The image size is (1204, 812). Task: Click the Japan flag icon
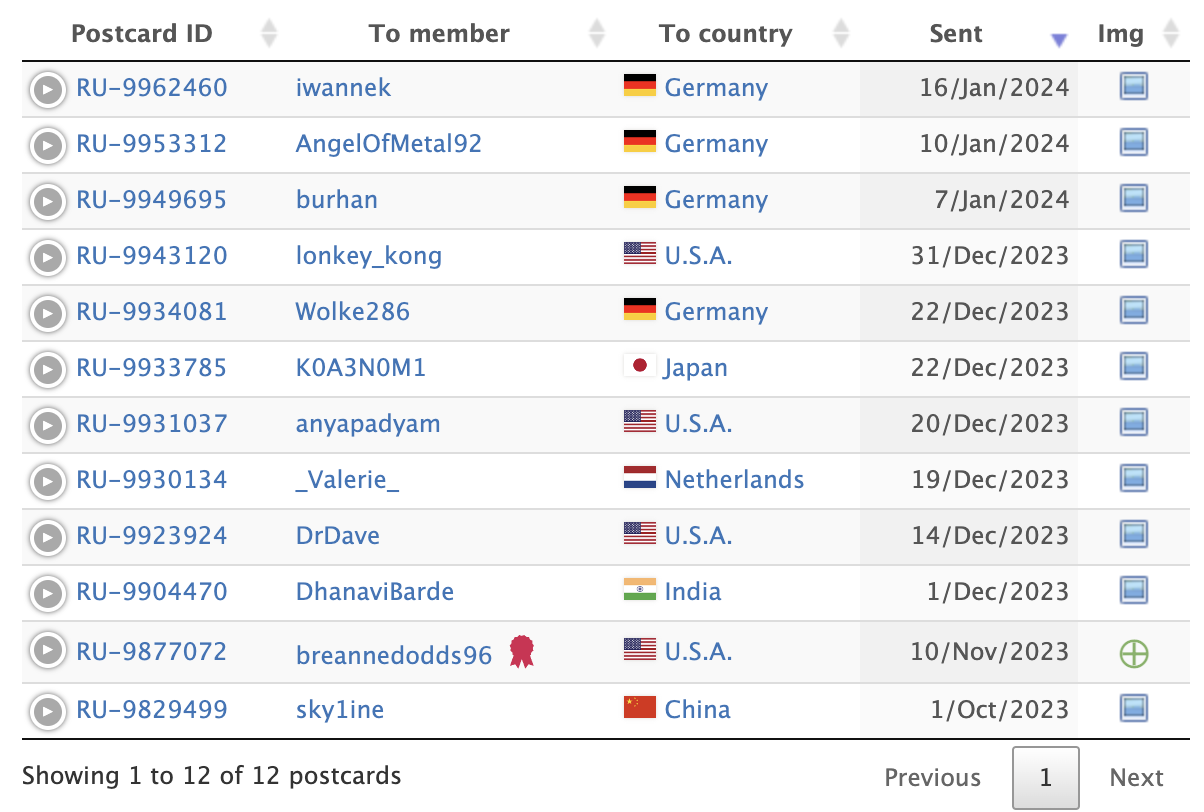[x=639, y=367]
